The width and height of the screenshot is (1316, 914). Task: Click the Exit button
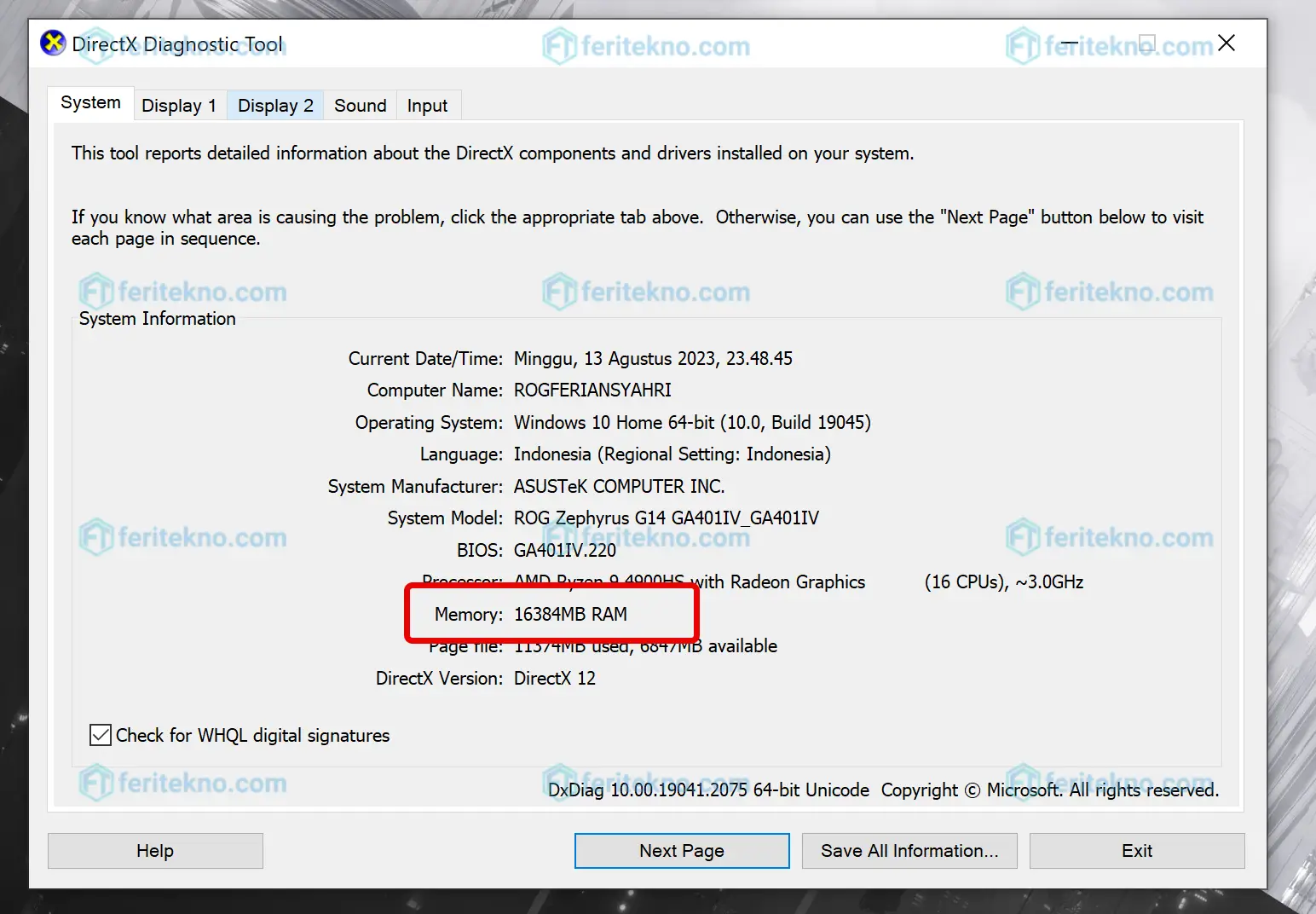pos(1137,851)
